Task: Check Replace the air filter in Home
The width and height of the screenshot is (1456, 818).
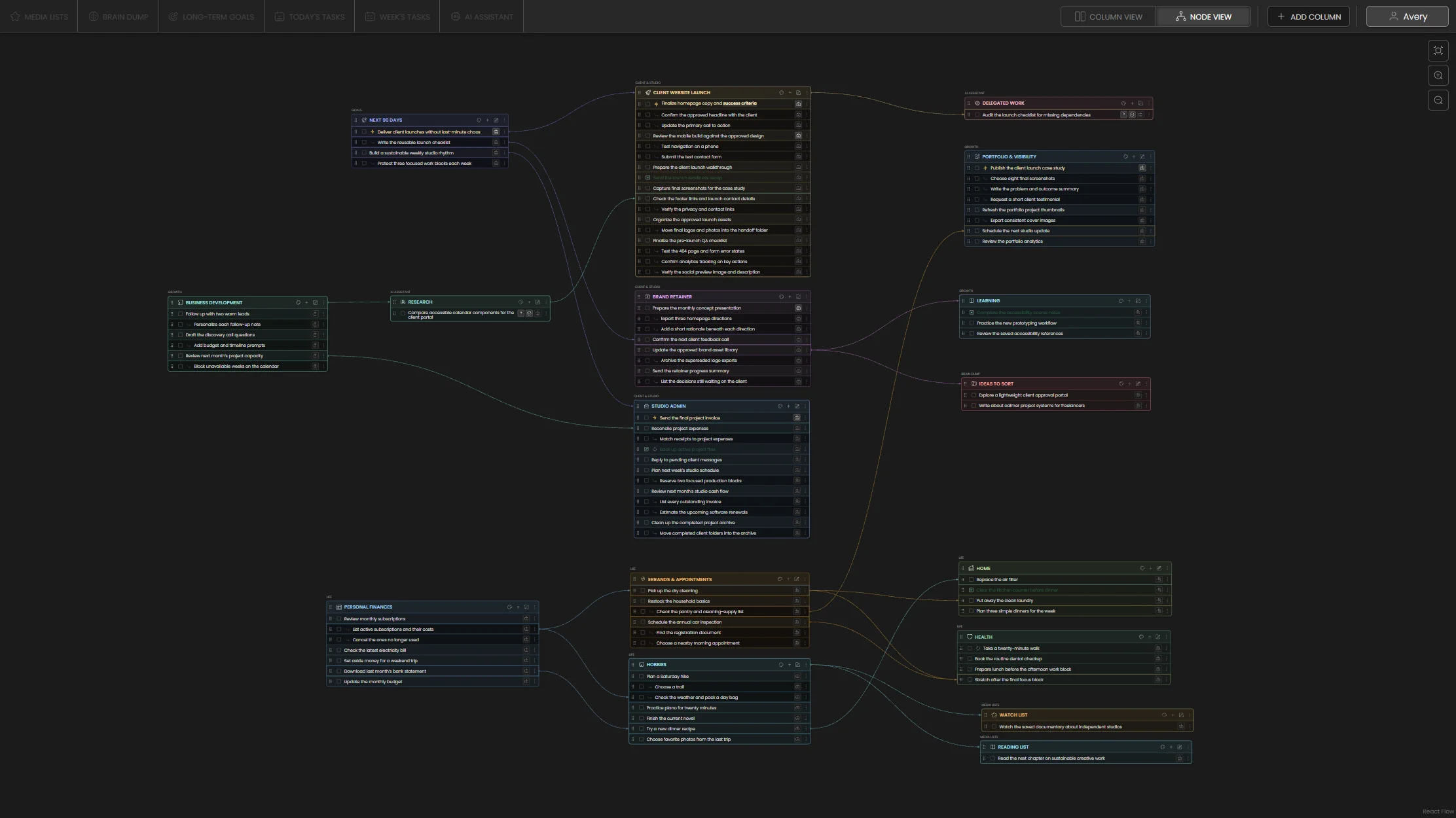Action: tap(972, 580)
